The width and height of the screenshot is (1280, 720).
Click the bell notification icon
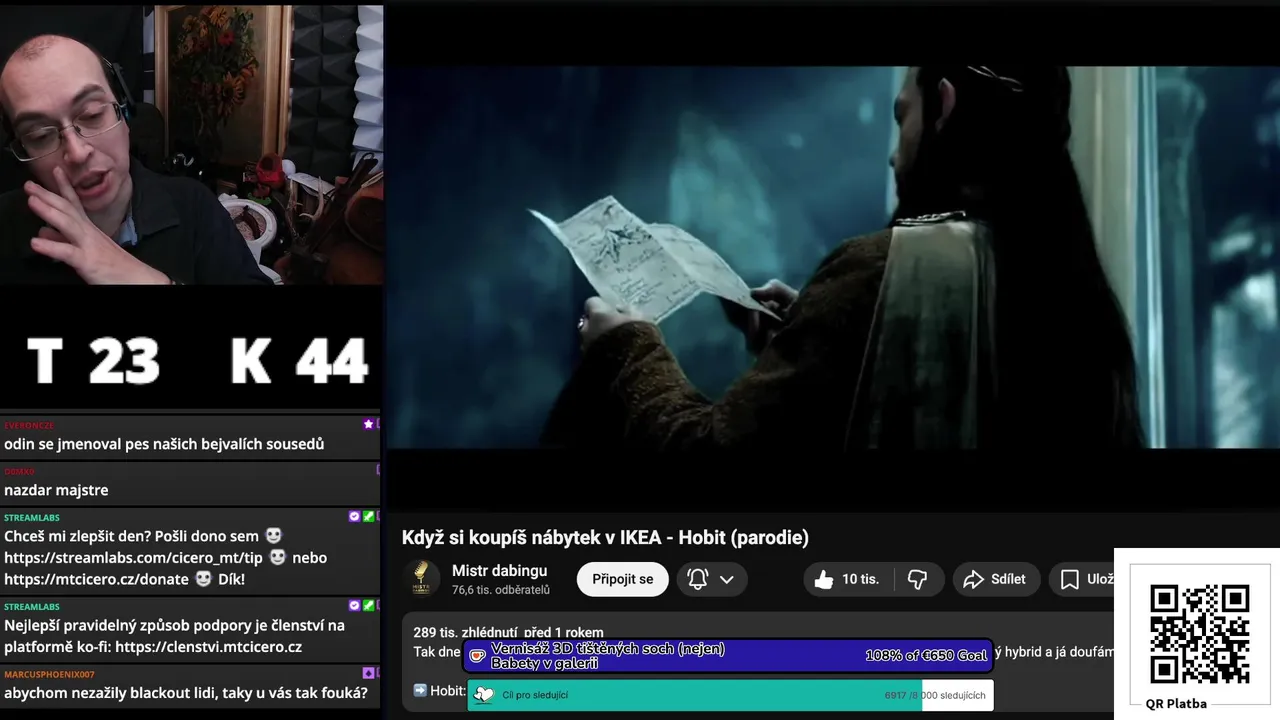point(698,579)
